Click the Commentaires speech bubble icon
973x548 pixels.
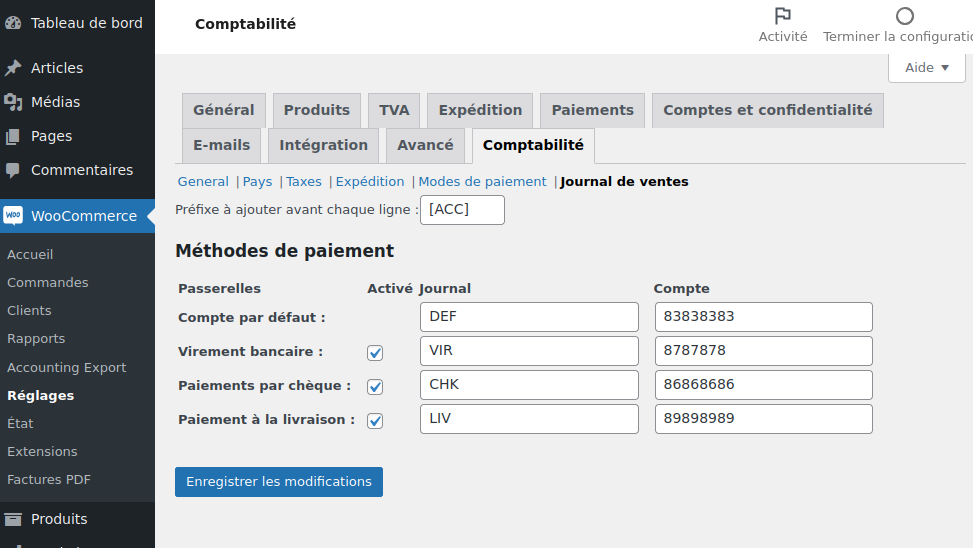[13, 170]
